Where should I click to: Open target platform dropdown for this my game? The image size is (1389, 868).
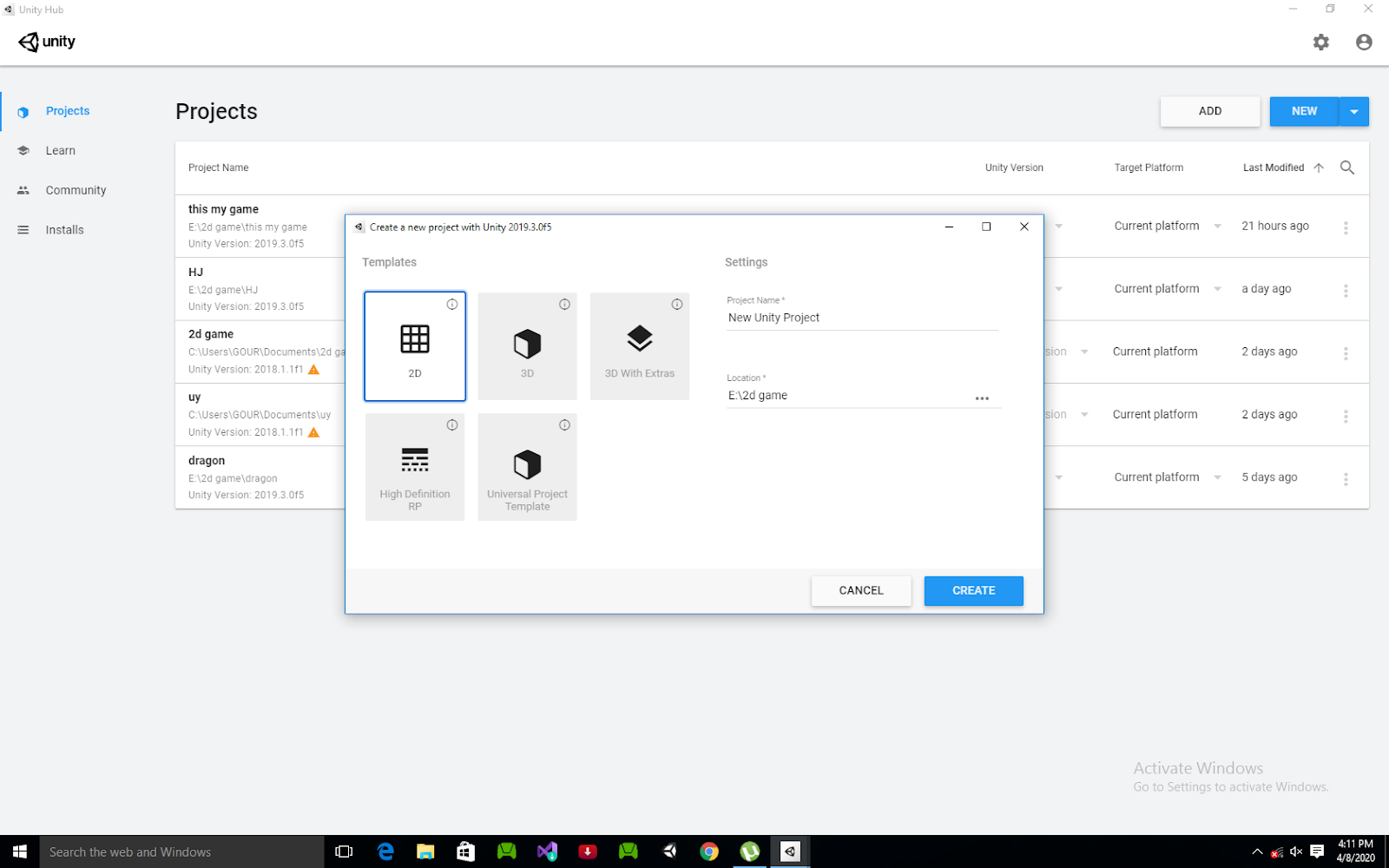tap(1217, 227)
